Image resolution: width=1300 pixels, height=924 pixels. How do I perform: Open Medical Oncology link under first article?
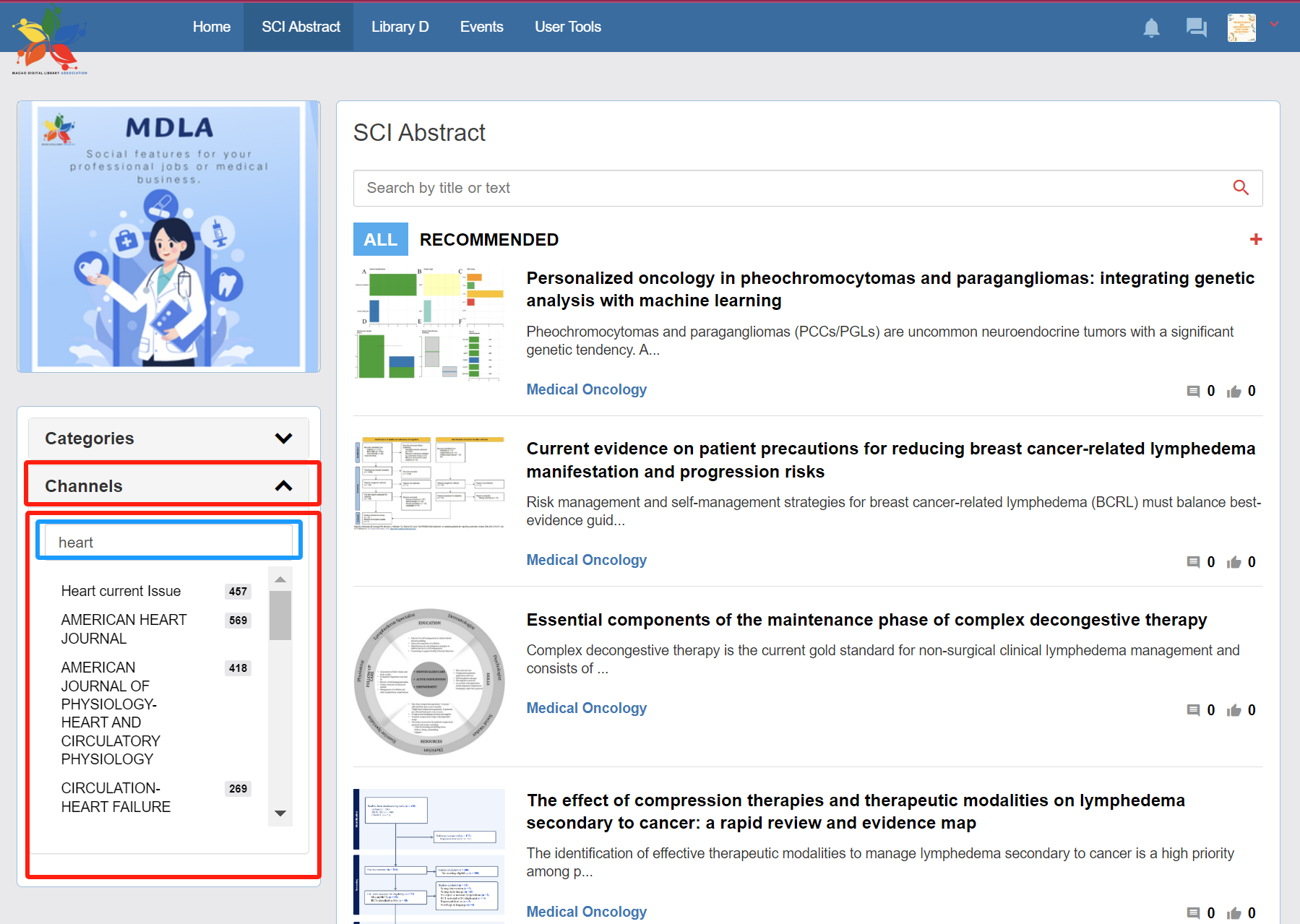pos(586,389)
